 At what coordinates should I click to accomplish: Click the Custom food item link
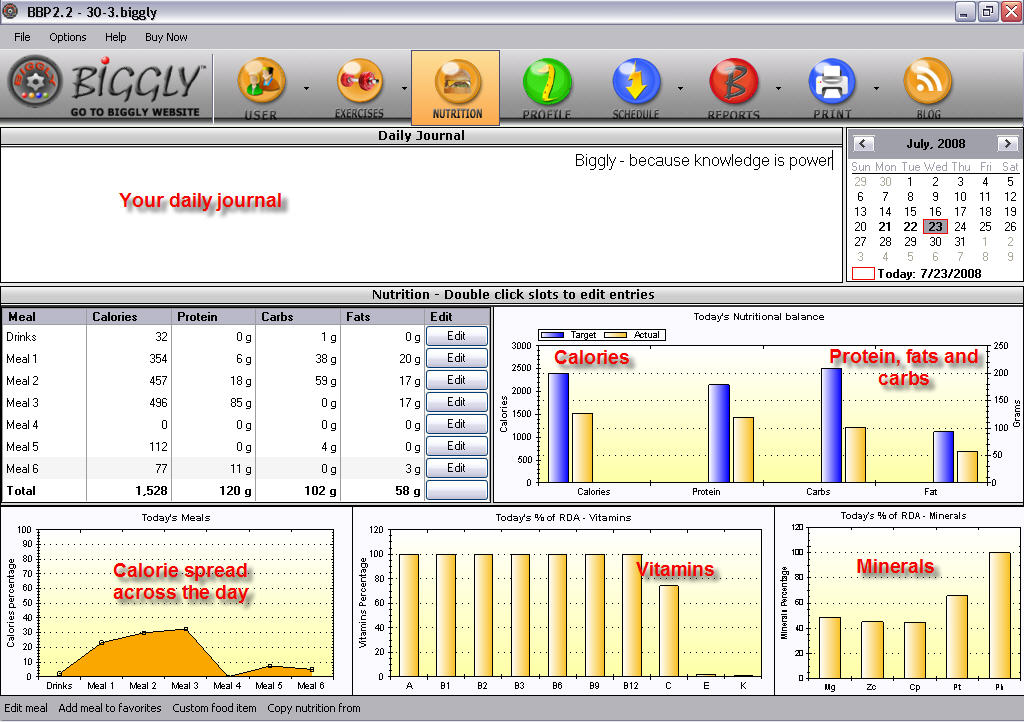[214, 708]
